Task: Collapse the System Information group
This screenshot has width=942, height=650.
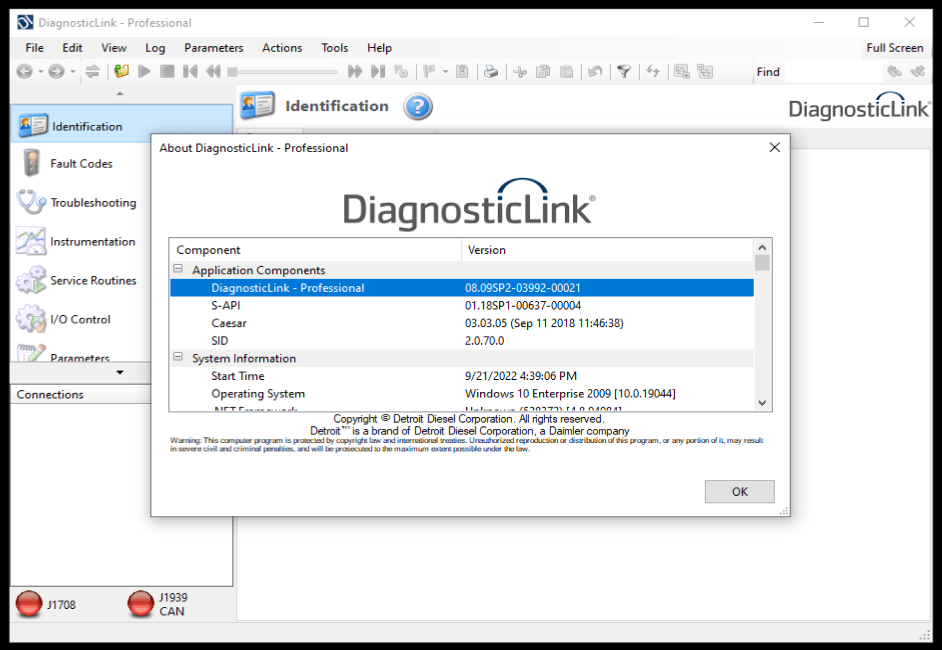Action: point(179,358)
